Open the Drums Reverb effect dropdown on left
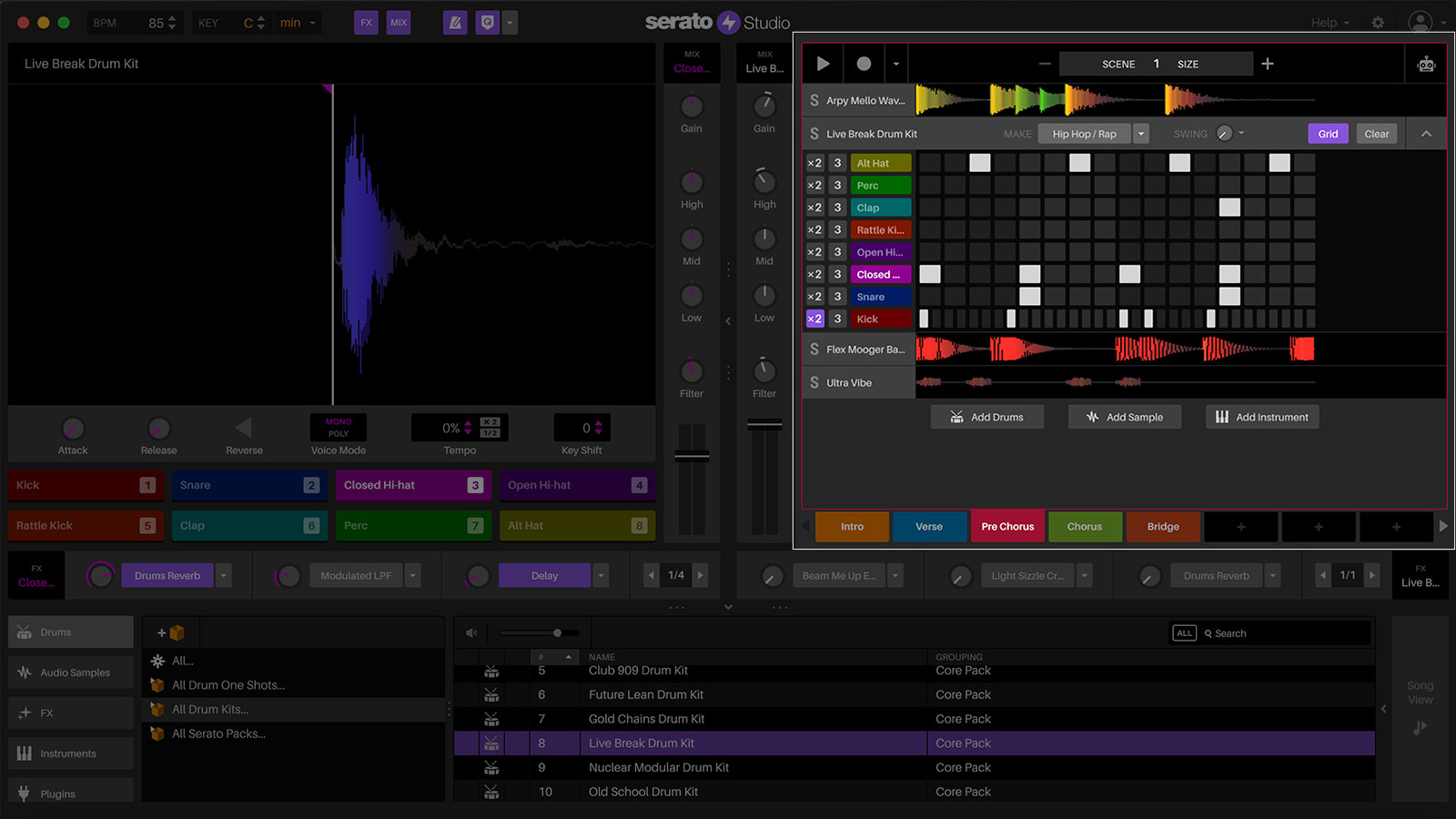This screenshot has width=1456, height=819. [224, 575]
